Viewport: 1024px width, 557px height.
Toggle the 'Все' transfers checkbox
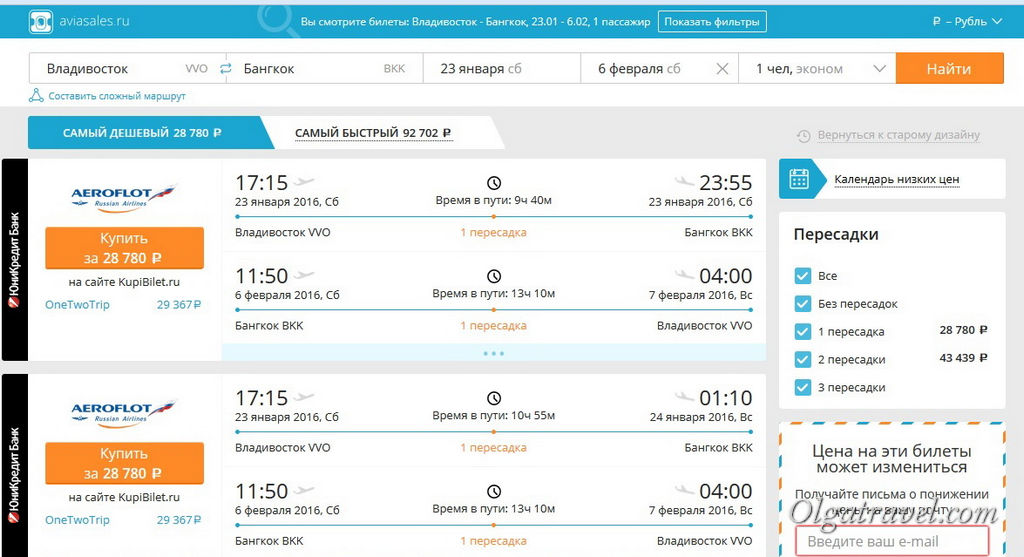coord(802,276)
